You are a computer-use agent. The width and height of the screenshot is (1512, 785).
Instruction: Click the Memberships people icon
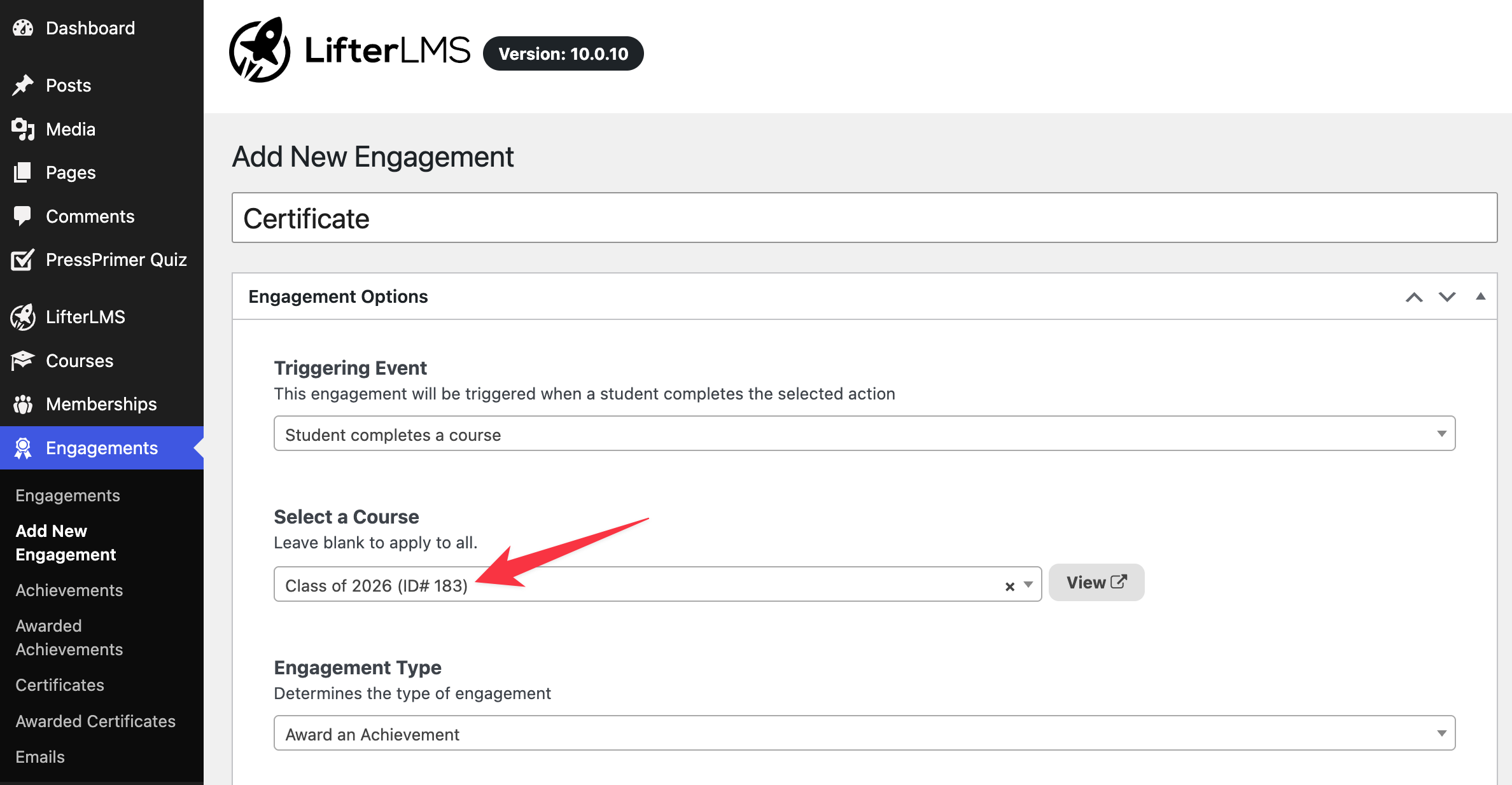point(23,404)
